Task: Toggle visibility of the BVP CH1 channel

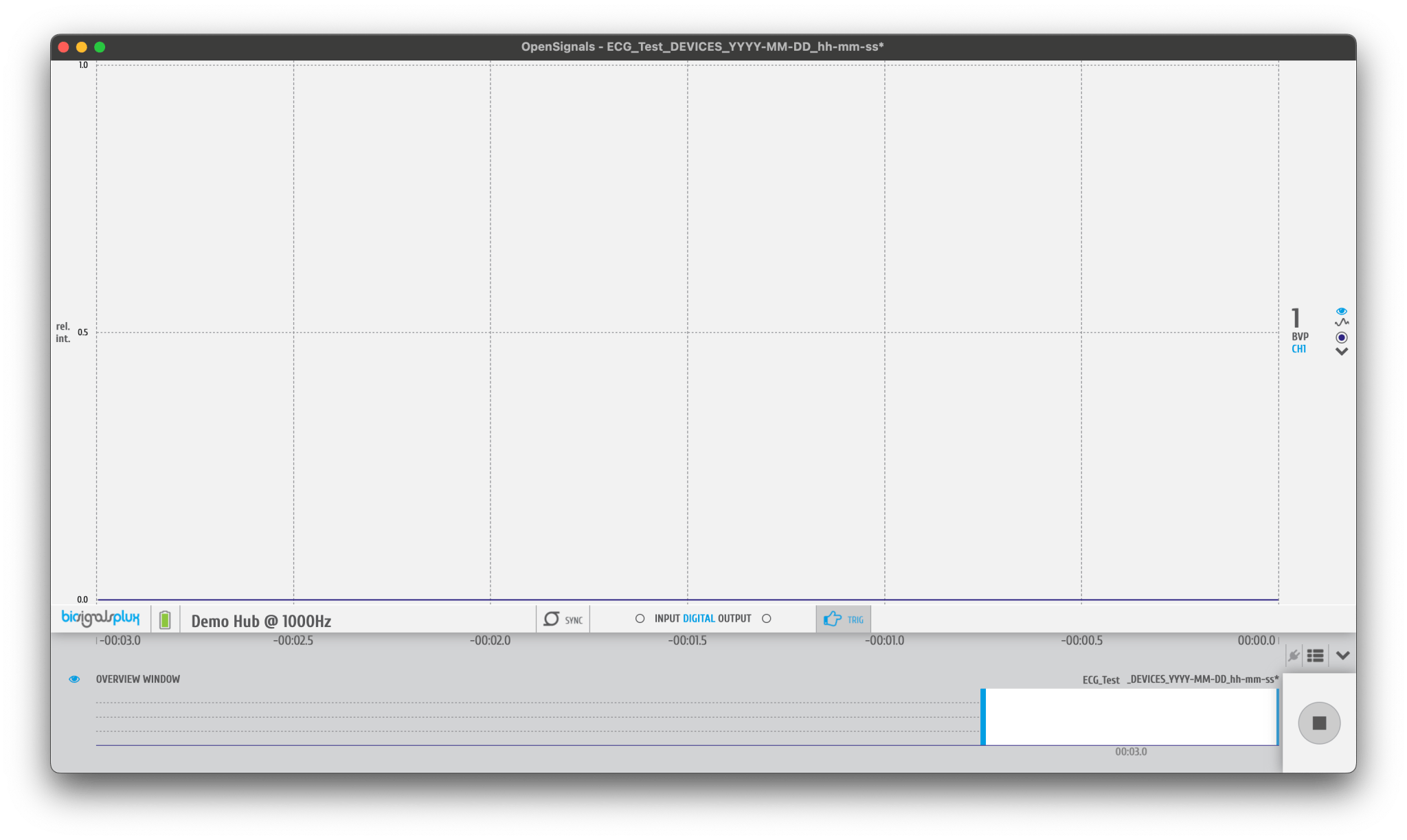Action: (x=1341, y=310)
